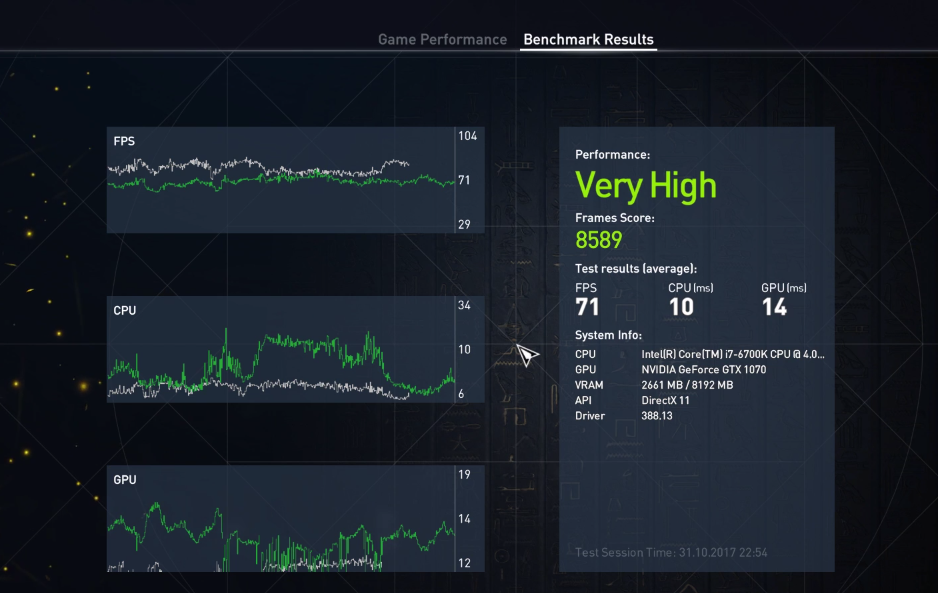Click the CPU graph panel
The height and width of the screenshot is (593, 938).
click(296, 349)
